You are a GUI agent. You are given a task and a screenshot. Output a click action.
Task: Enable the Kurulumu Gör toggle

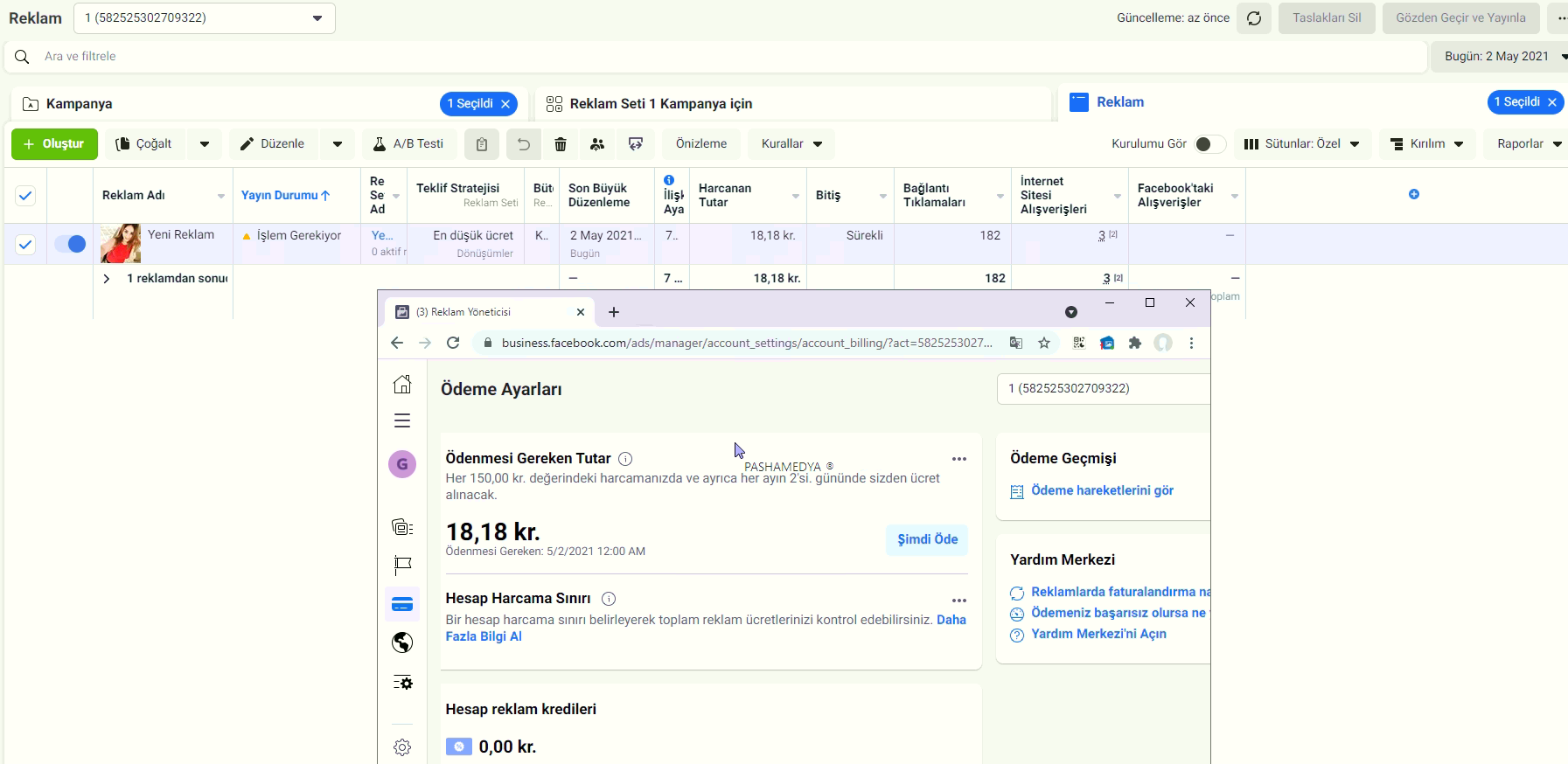[1209, 144]
